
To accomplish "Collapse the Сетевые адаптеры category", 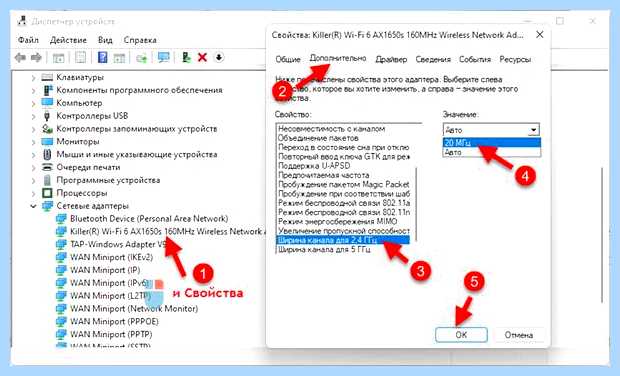I will click(33, 206).
